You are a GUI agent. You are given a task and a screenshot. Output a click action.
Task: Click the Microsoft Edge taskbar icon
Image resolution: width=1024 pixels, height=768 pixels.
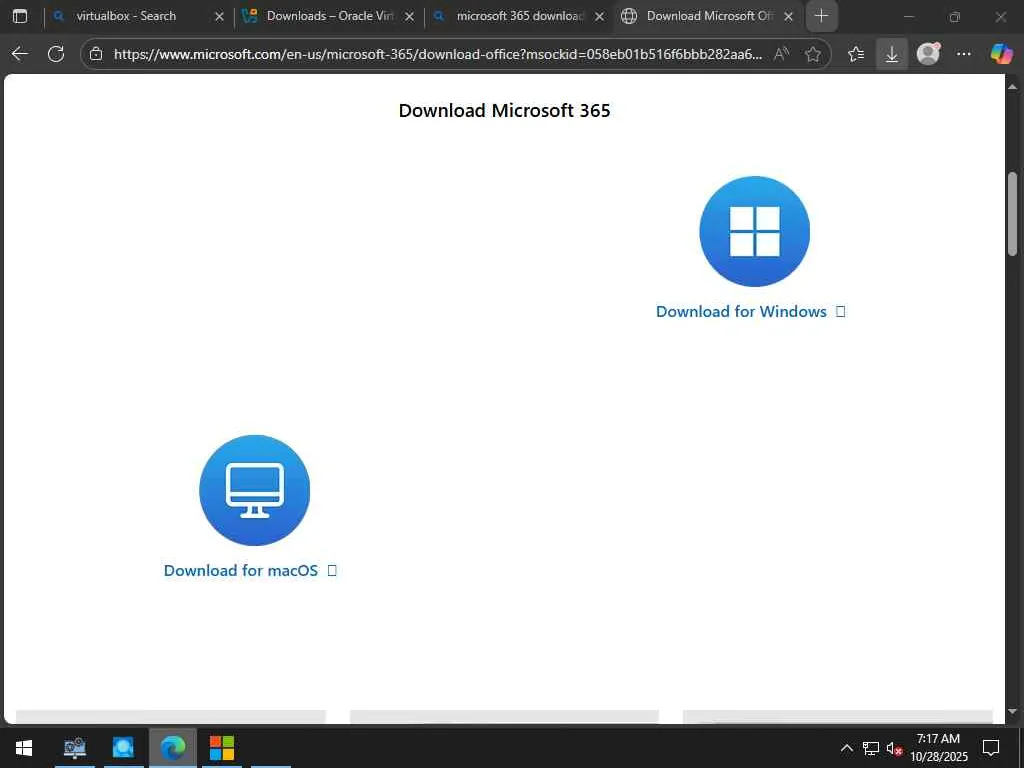tap(172, 748)
